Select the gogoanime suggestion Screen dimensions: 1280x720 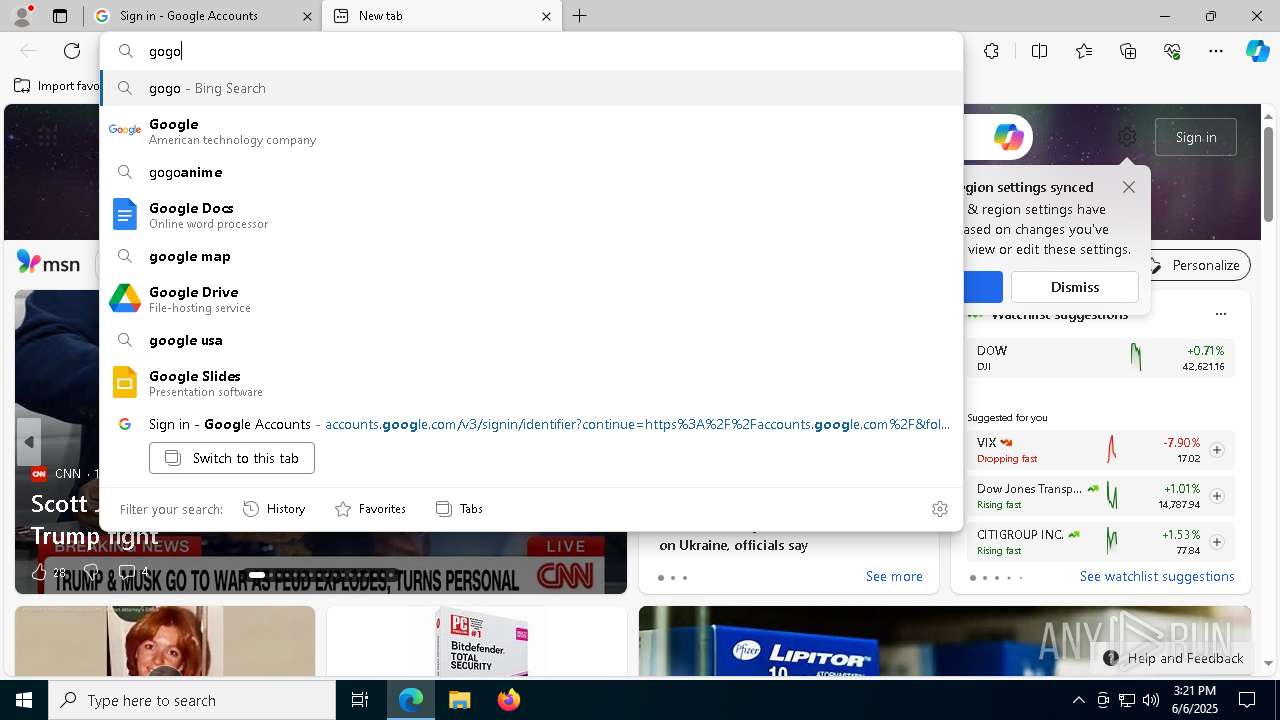click(x=531, y=172)
